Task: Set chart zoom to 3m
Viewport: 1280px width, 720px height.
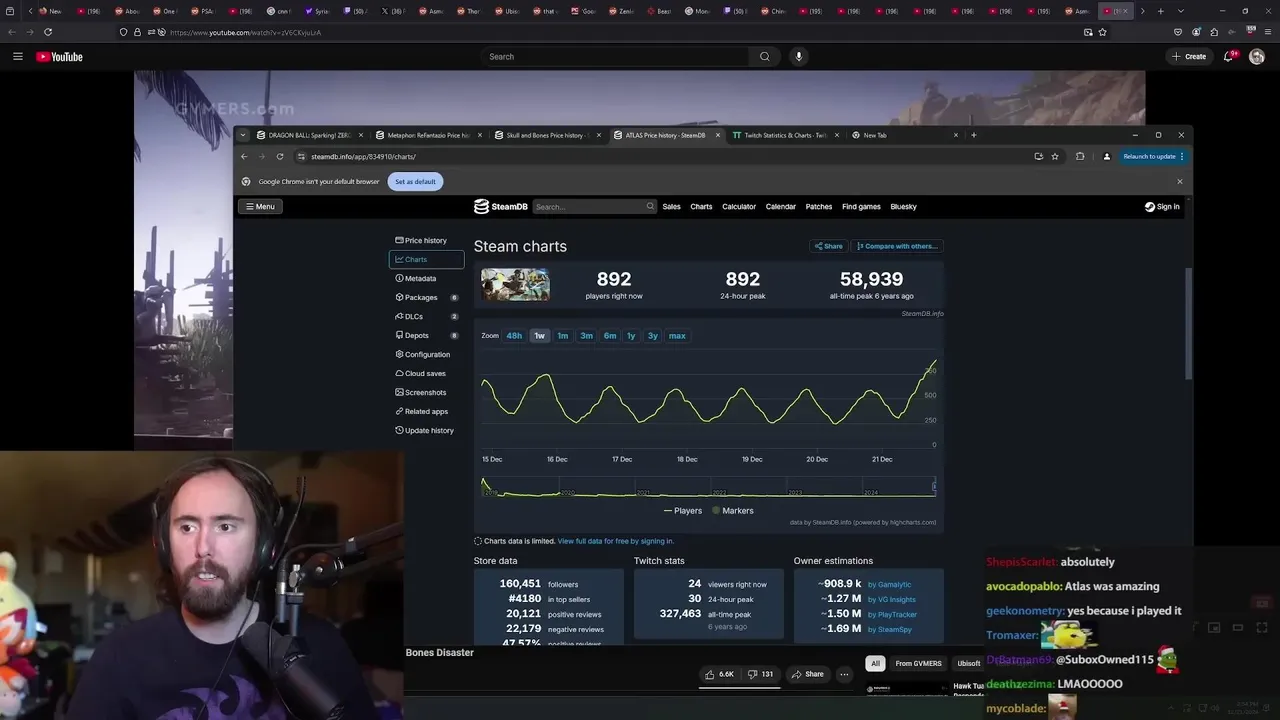Action: coord(586,336)
